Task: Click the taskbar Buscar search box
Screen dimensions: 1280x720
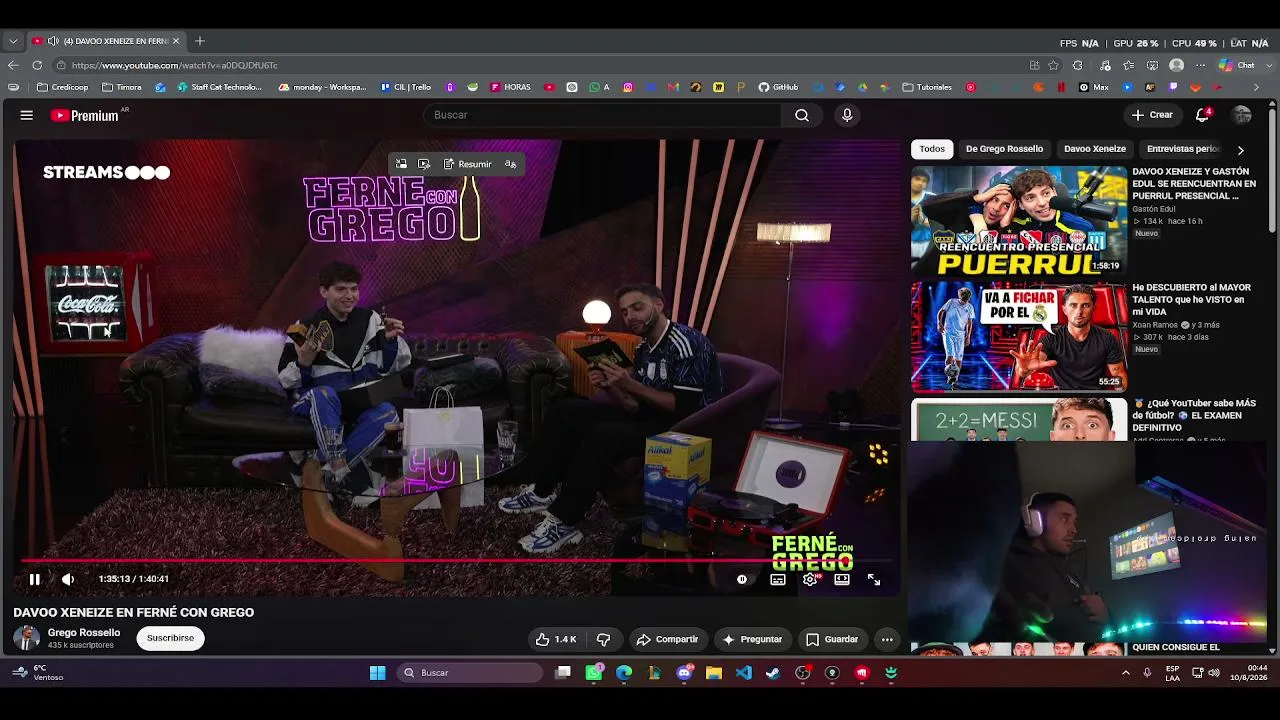Action: 470,673
